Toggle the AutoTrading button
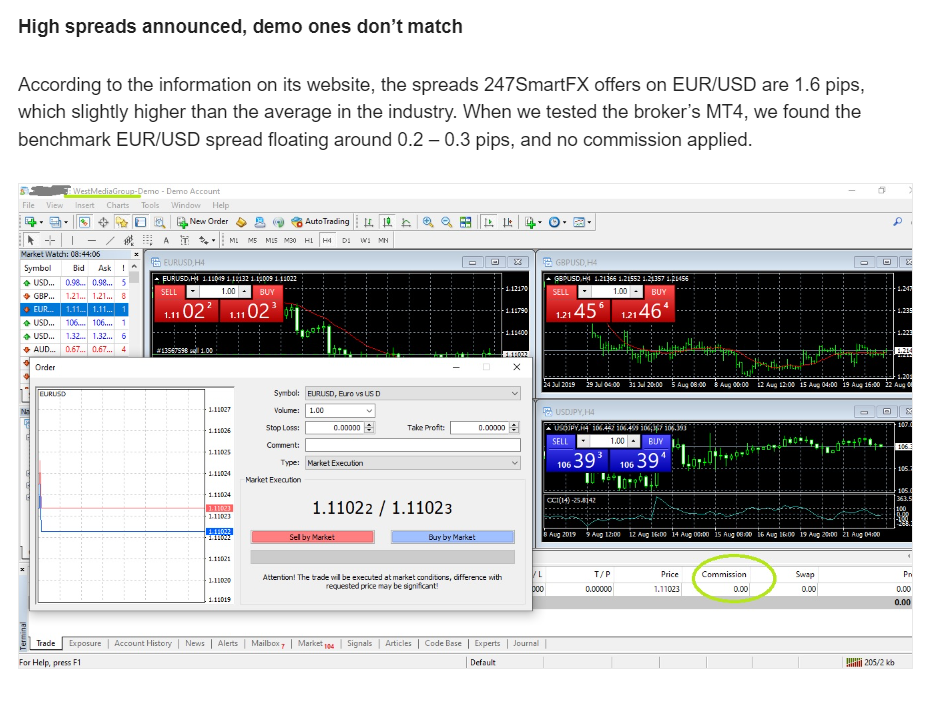The width and height of the screenshot is (939, 705). (x=320, y=222)
